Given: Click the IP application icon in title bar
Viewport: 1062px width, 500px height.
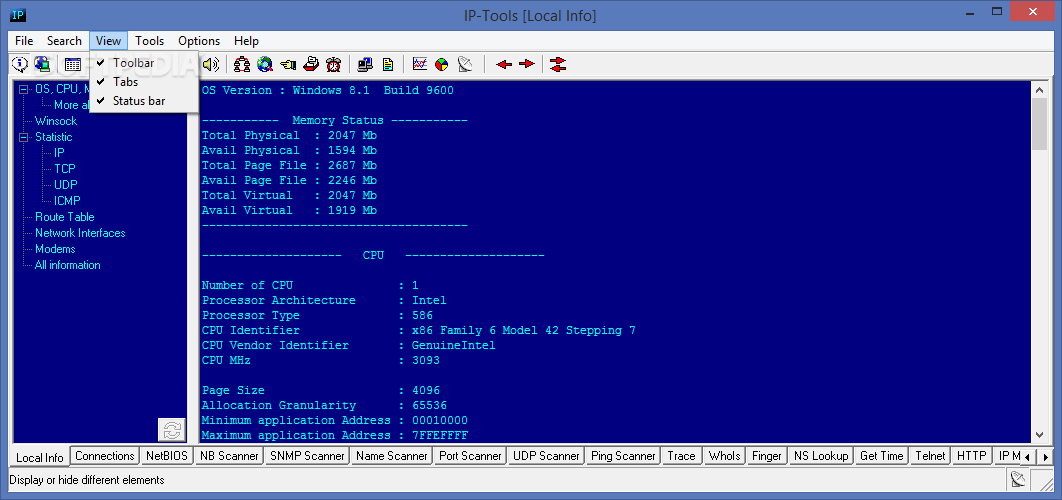Looking at the screenshot, I should tap(19, 14).
